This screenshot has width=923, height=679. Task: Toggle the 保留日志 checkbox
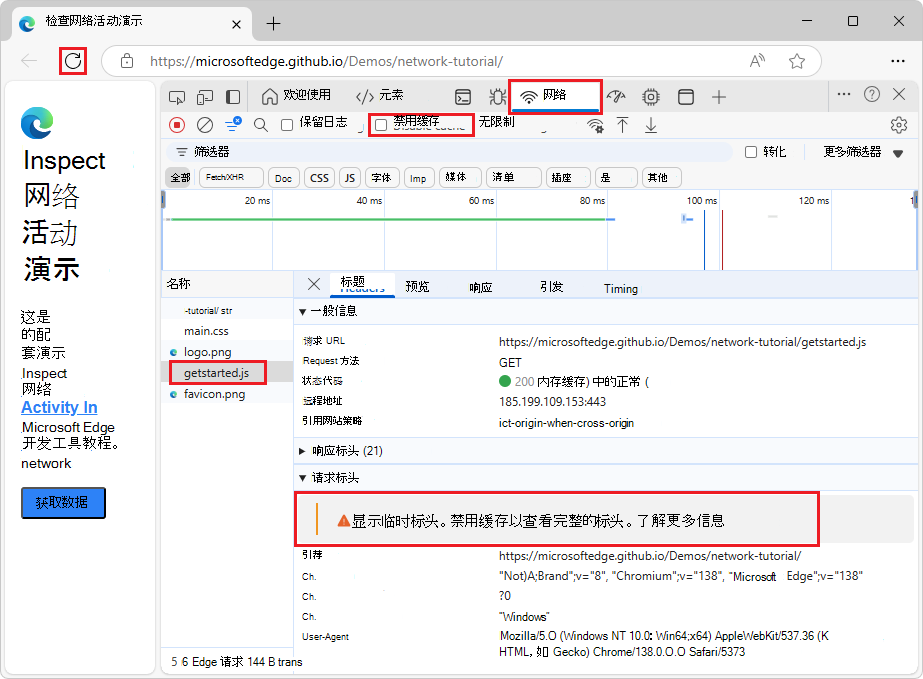pyautogui.click(x=288, y=125)
